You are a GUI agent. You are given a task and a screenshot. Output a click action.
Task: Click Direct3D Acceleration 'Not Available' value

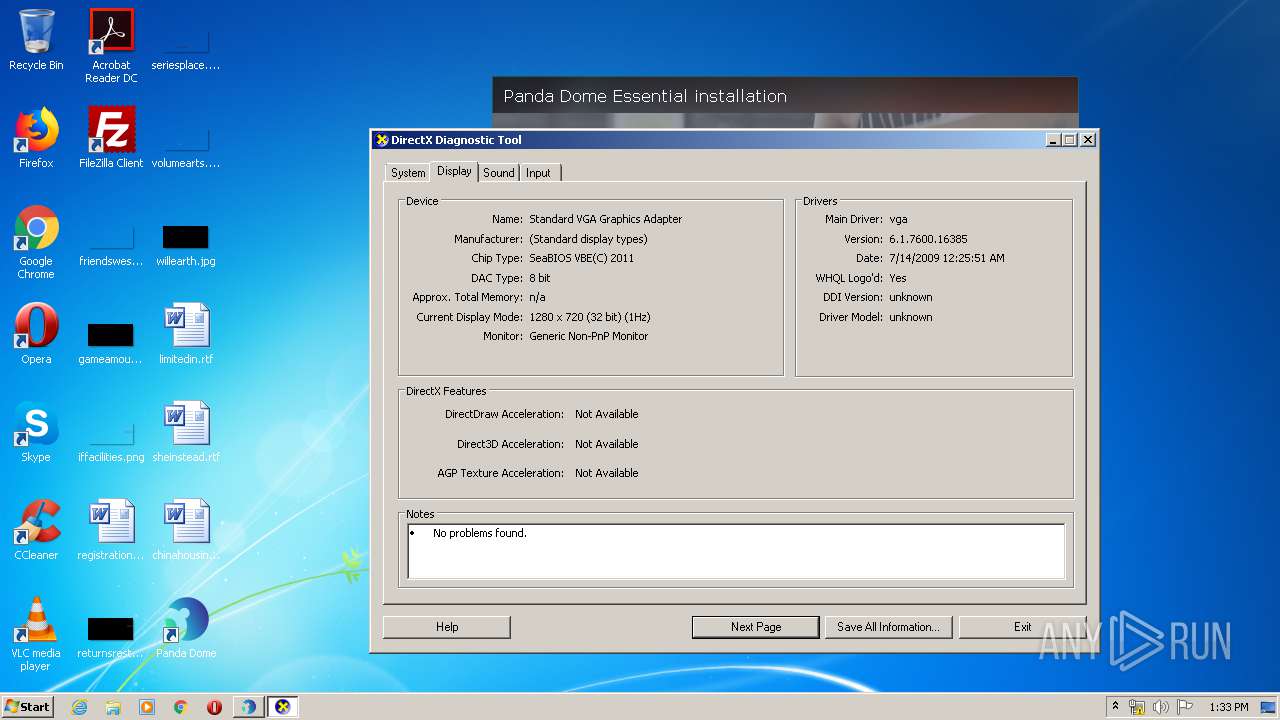pyautogui.click(x=607, y=444)
